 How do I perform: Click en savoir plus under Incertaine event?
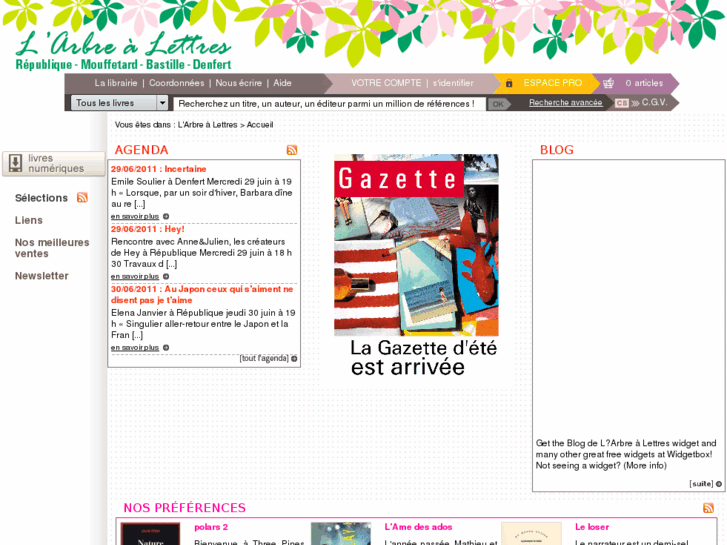pos(135,217)
